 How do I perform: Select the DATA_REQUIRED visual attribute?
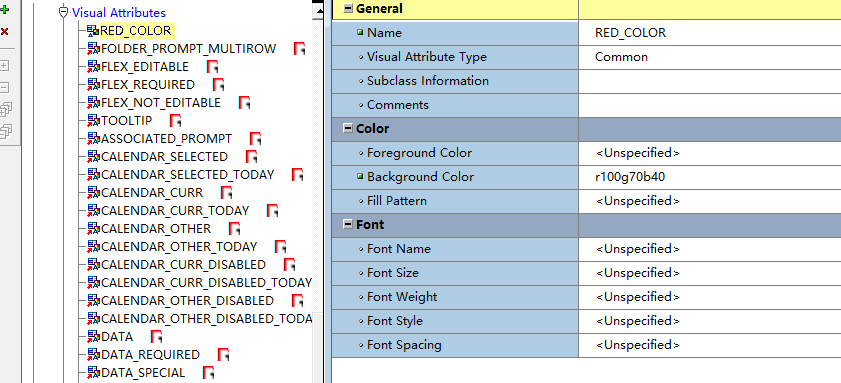point(150,355)
